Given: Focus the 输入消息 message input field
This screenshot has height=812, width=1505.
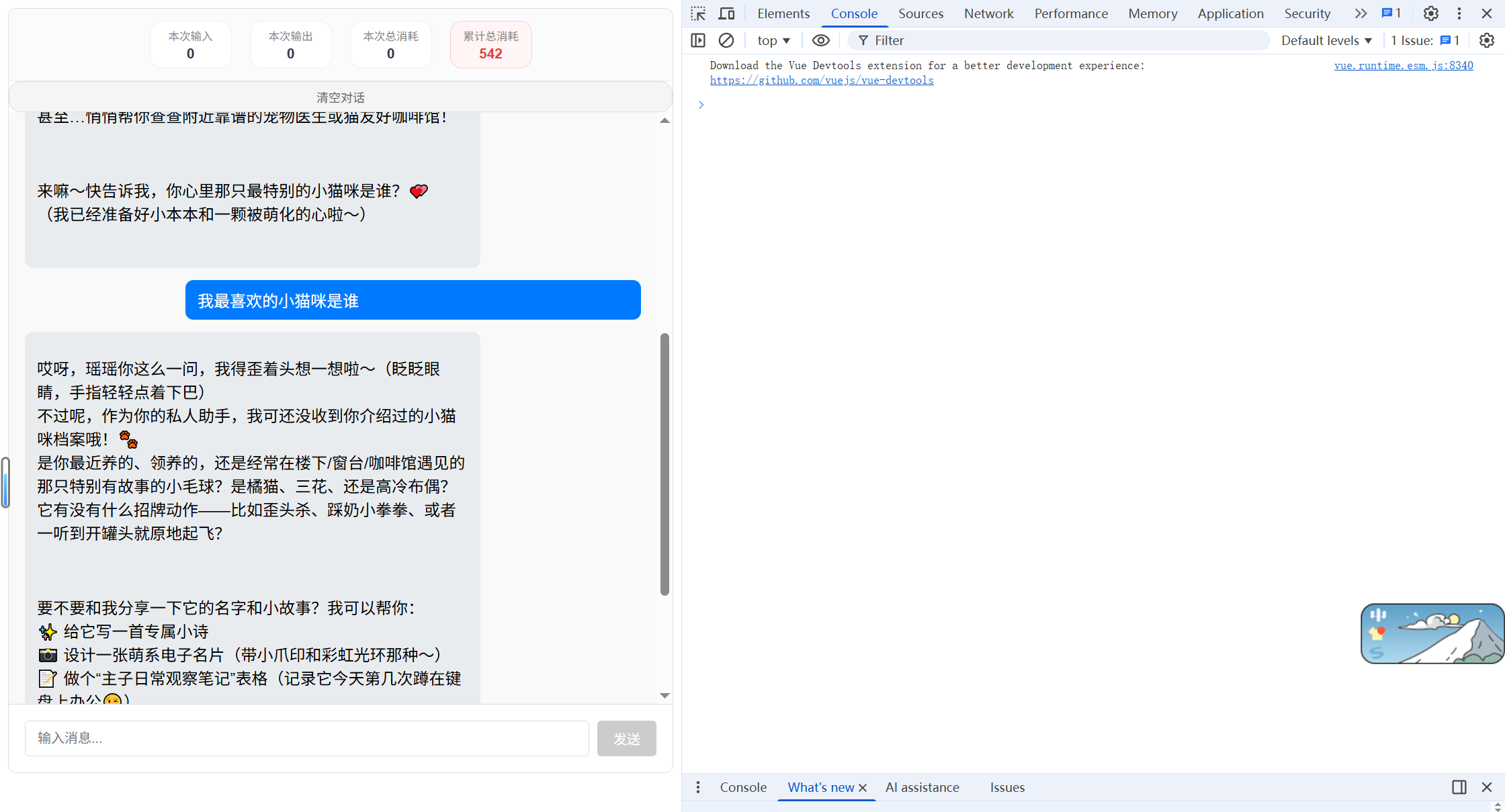Looking at the screenshot, I should tap(307, 739).
